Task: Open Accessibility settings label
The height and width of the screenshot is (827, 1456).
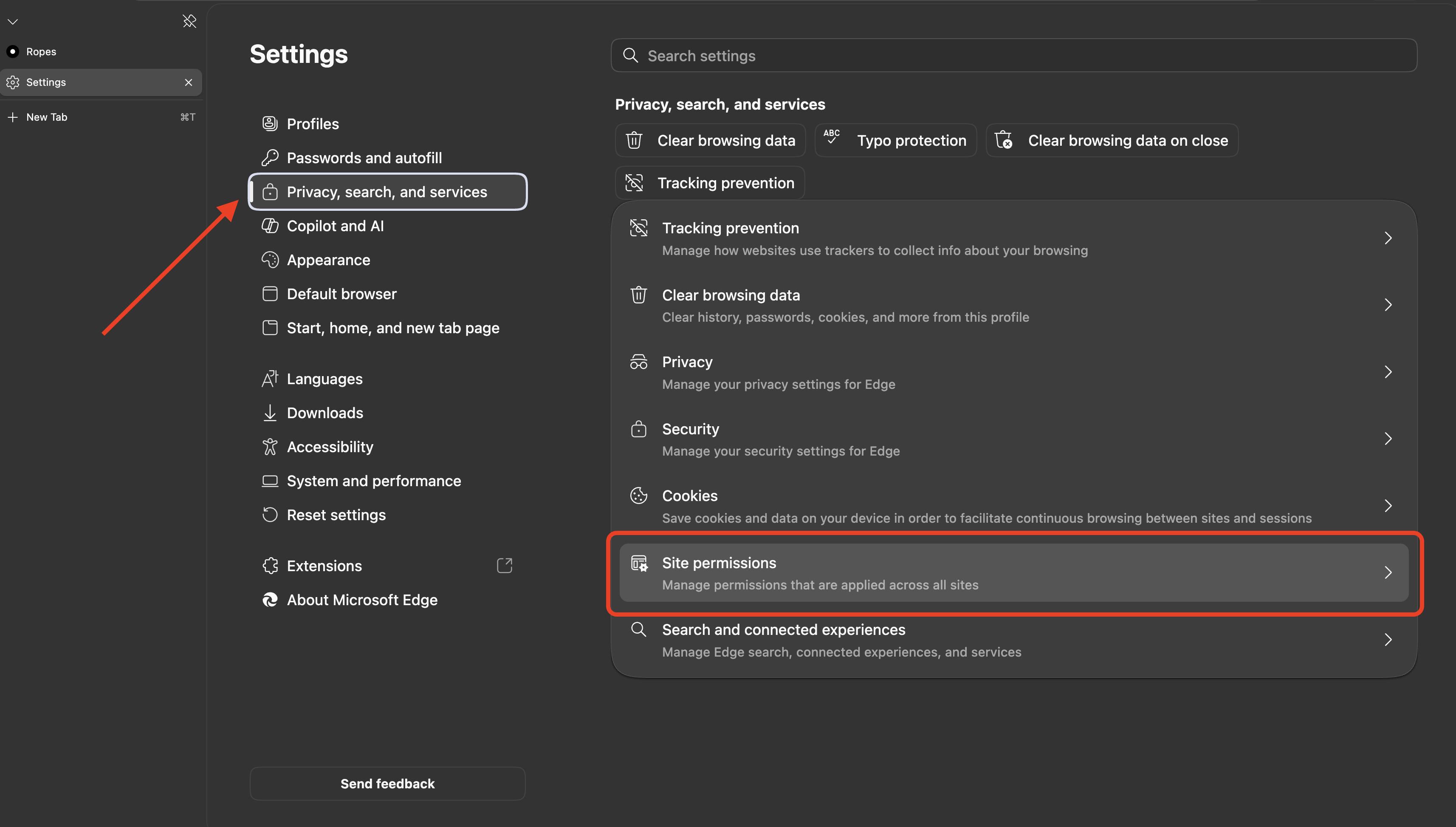Action: pos(330,447)
